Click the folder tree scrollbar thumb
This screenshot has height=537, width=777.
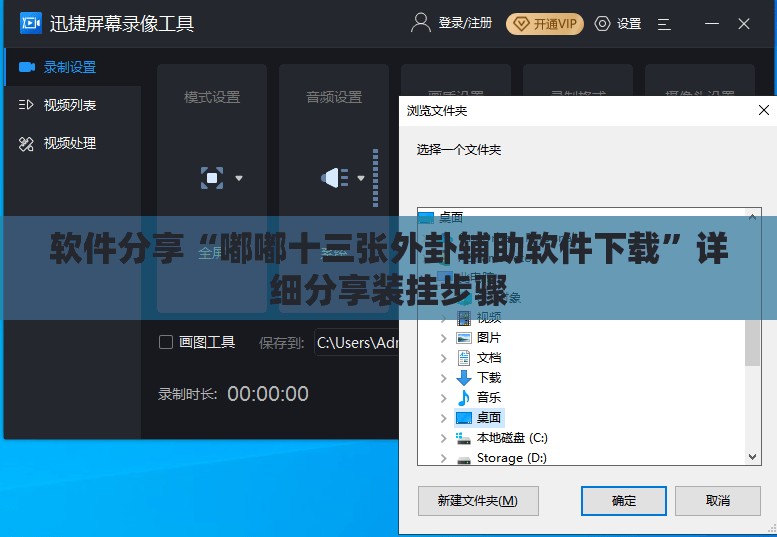(x=752, y=342)
